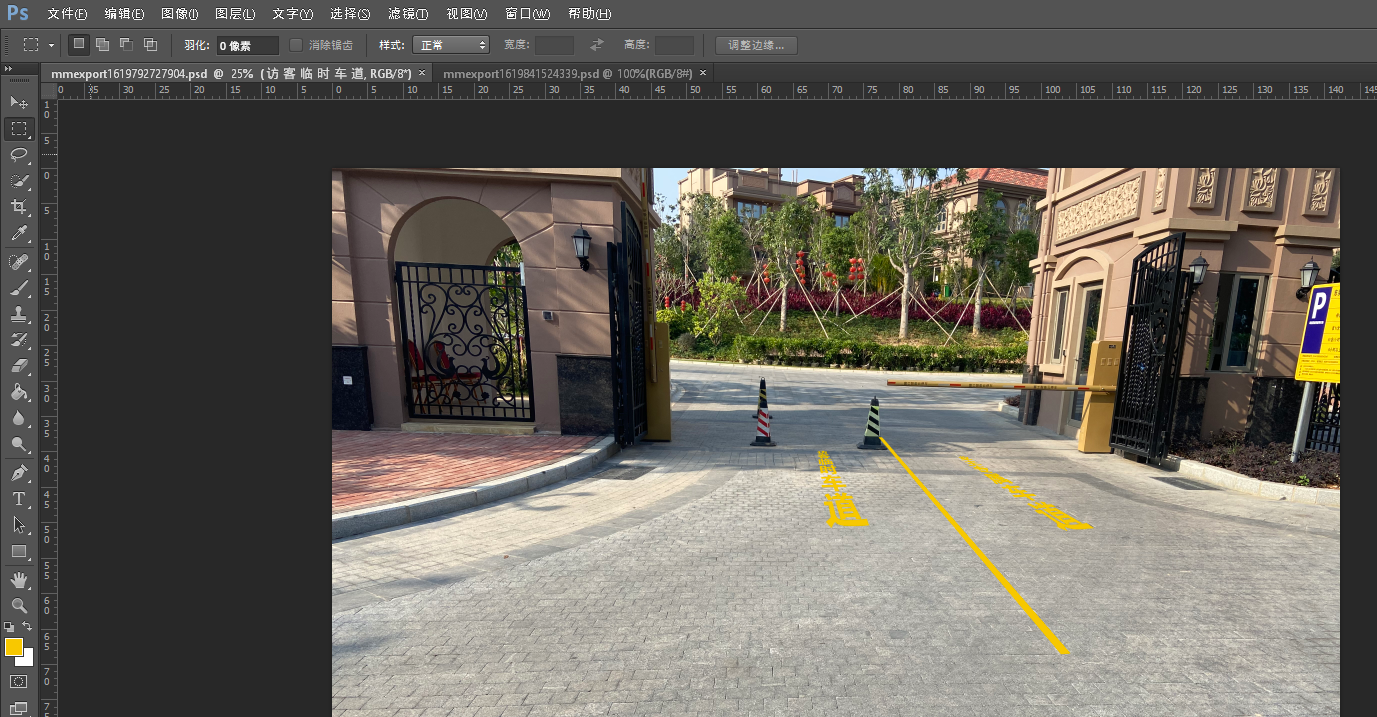Image resolution: width=1377 pixels, height=717 pixels.
Task: Open the 文字(Y) menu
Action: click(x=292, y=14)
